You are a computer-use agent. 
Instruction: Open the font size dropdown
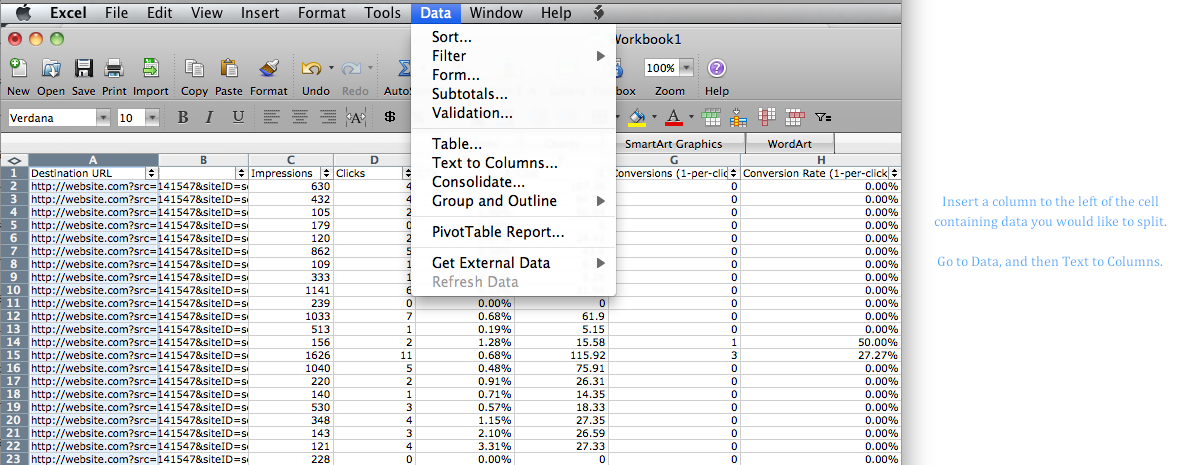point(152,118)
